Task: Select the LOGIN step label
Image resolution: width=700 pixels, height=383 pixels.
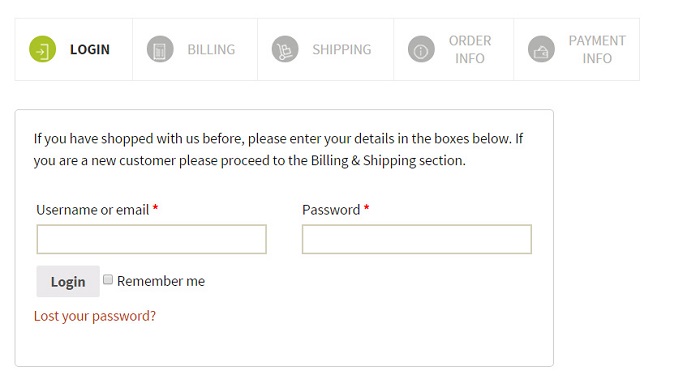Action: tap(90, 50)
